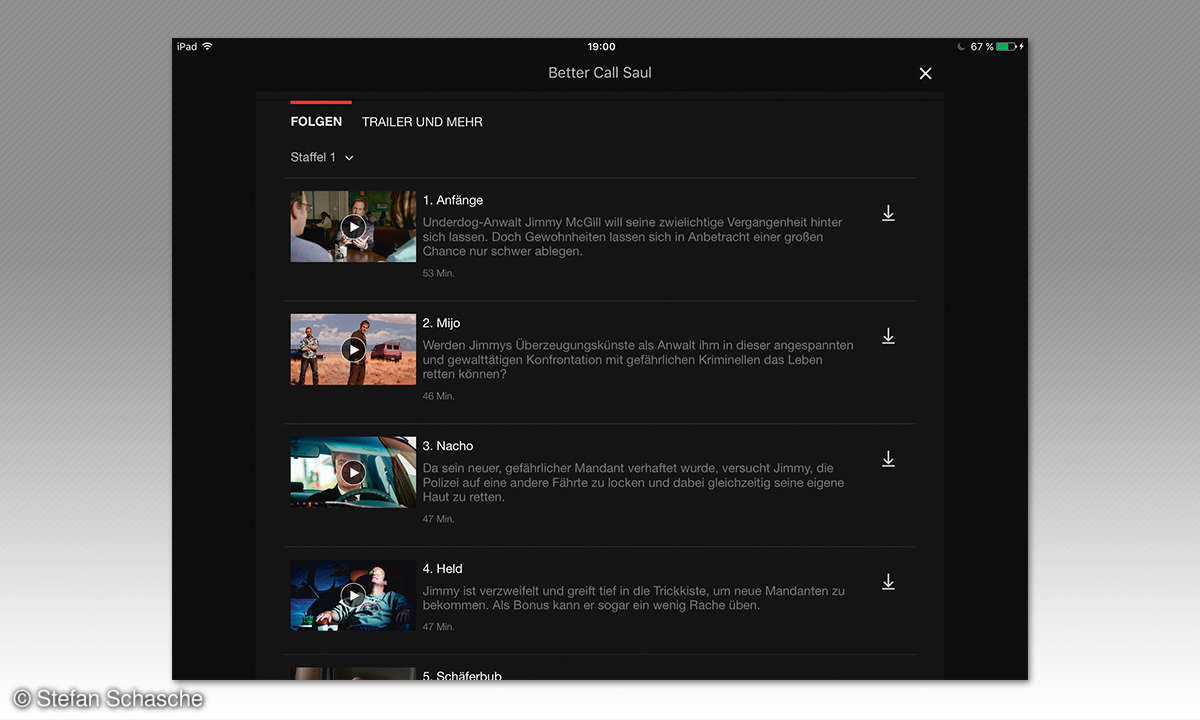Click the 47 Min. label under Held
The height and width of the screenshot is (720, 1200).
point(438,627)
